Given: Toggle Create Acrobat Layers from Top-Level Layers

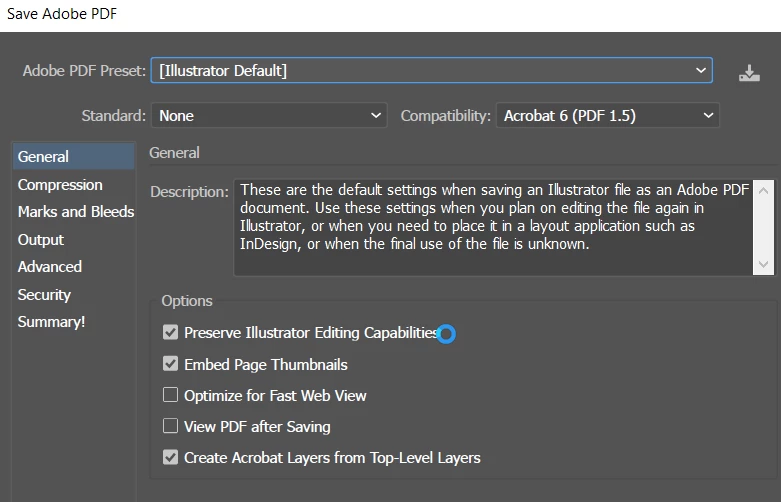Looking at the screenshot, I should [x=170, y=457].
